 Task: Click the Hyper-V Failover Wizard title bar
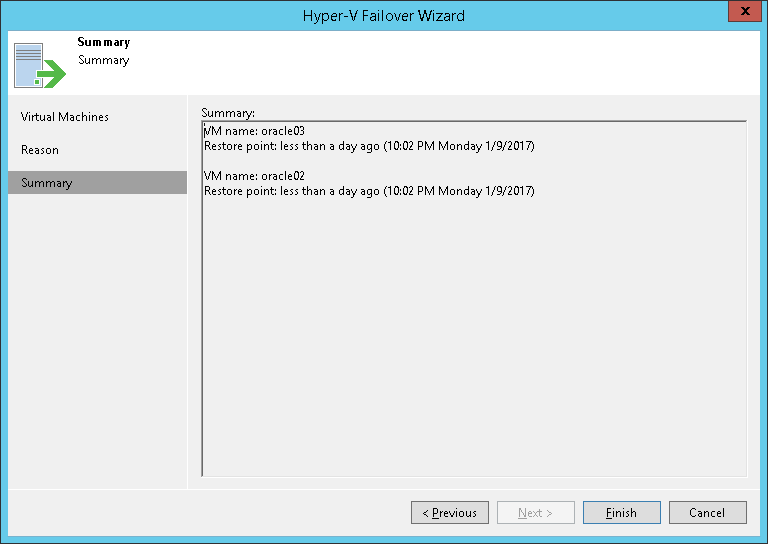(384, 15)
